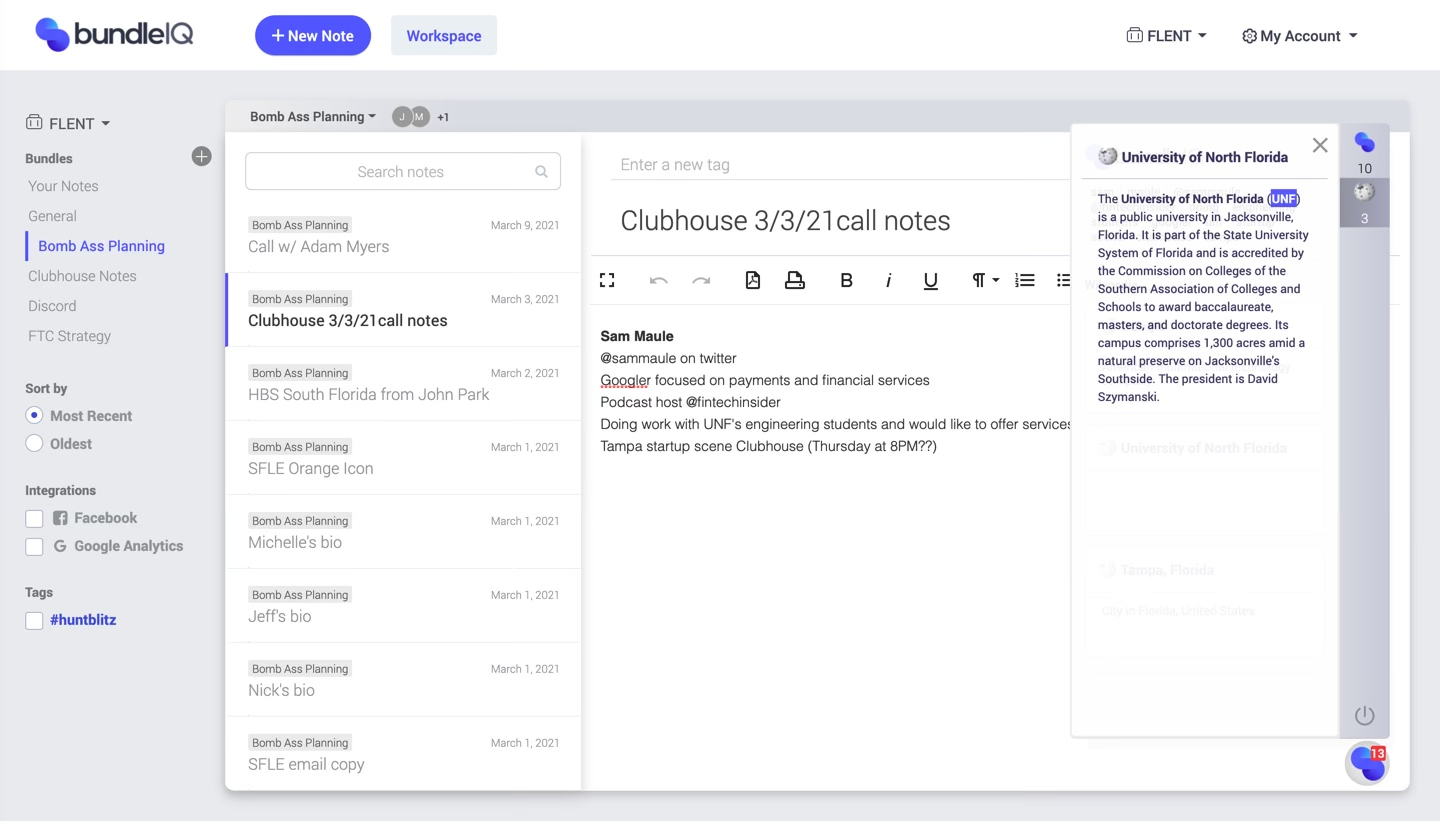Enable the Google Analytics integration checkbox
The image size is (1440, 821).
[34, 546]
